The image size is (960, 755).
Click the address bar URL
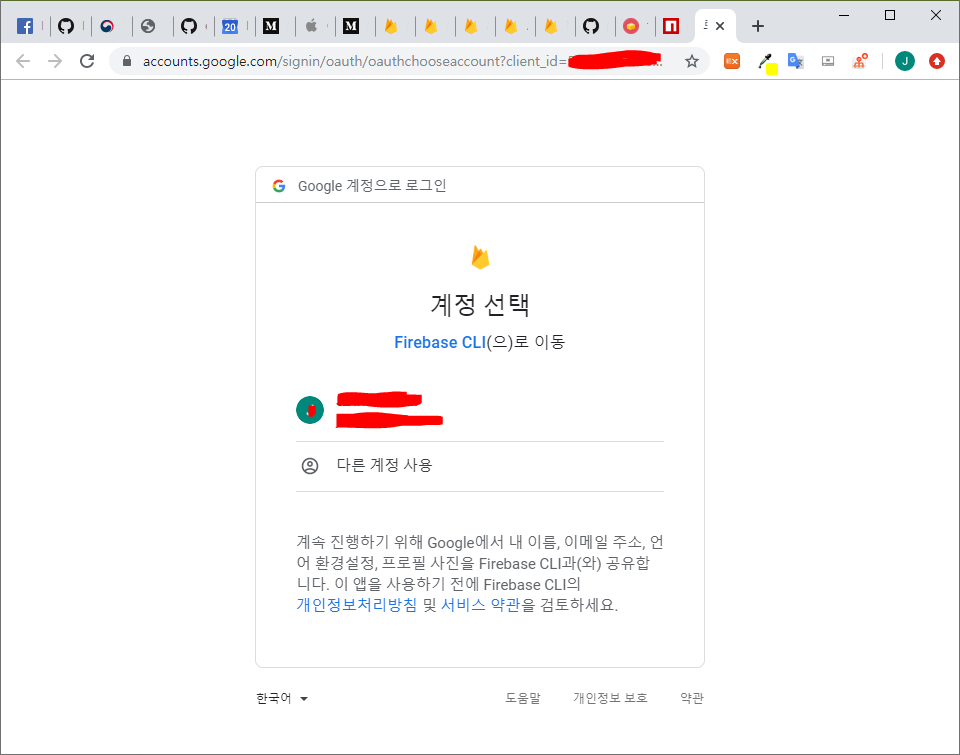coord(401,61)
